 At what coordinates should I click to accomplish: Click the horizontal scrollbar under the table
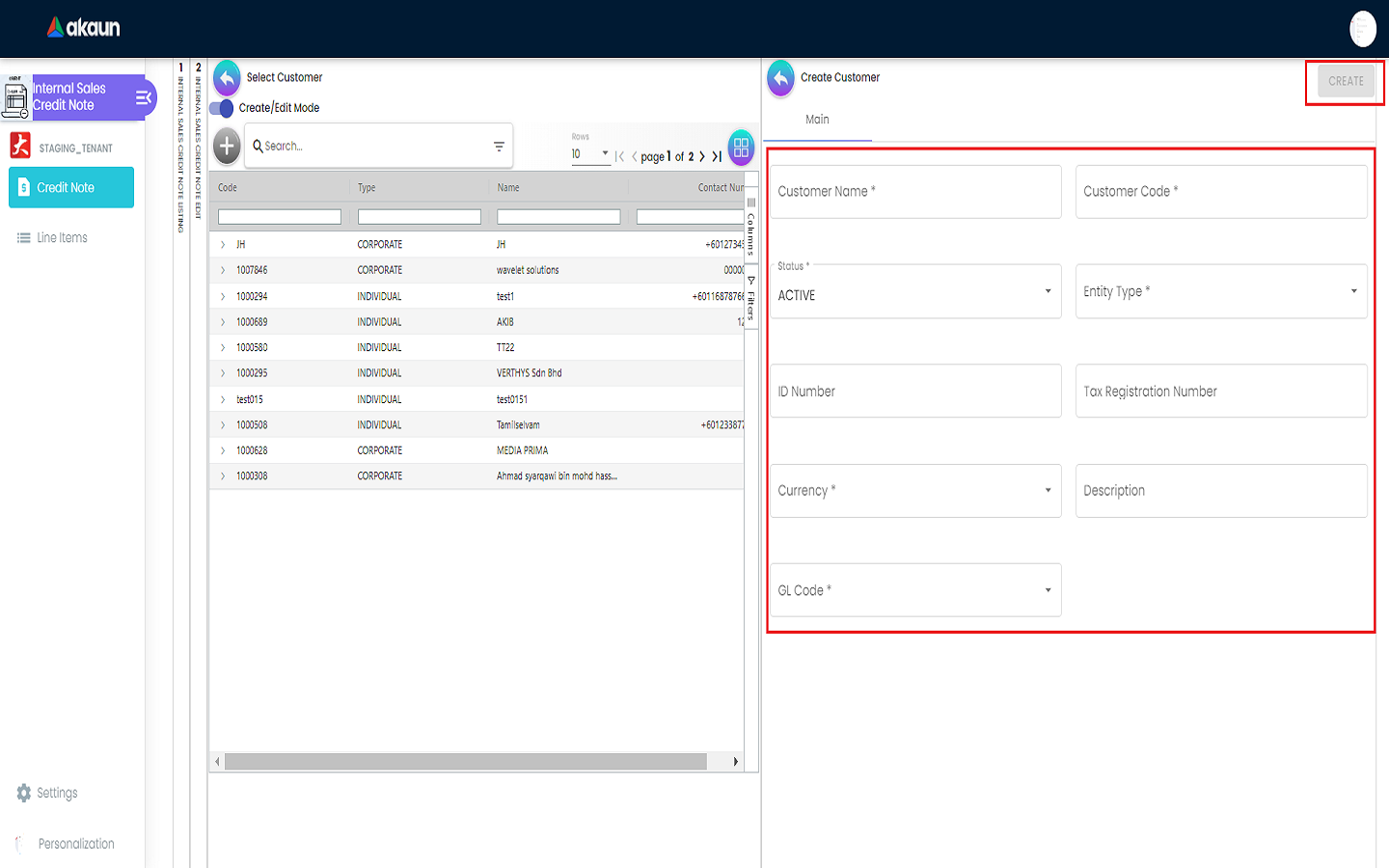pyautogui.click(x=465, y=762)
